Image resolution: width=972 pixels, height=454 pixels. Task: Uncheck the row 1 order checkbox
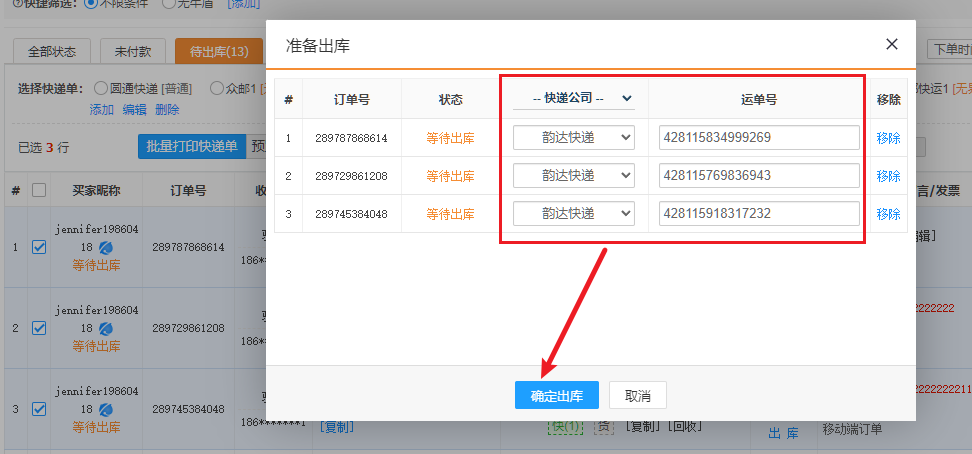tap(39, 248)
